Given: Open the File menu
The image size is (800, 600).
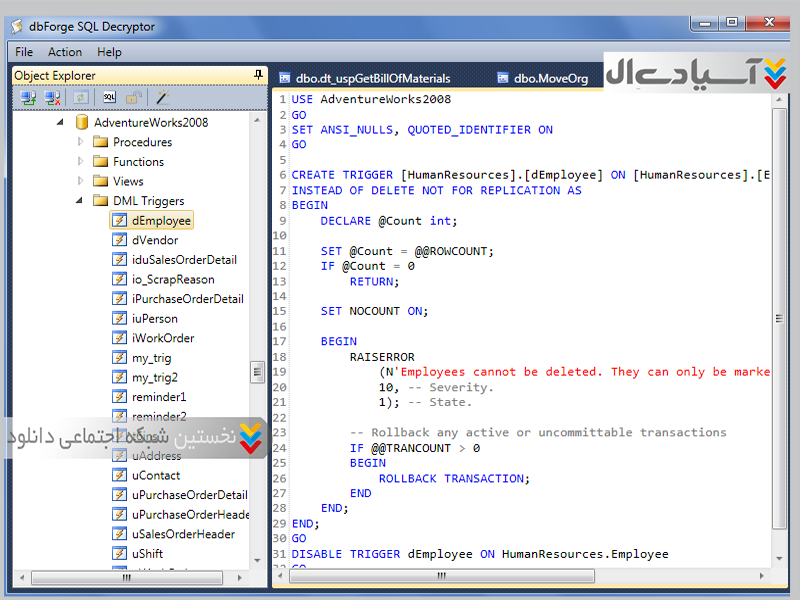Looking at the screenshot, I should pos(24,52).
